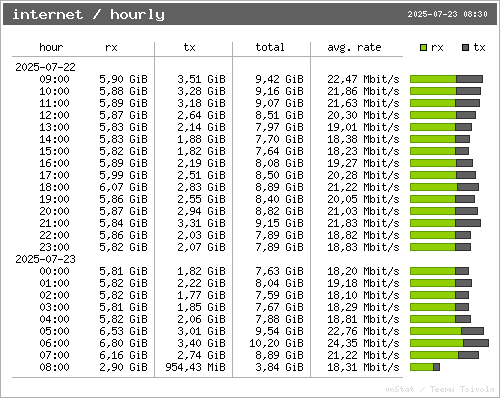
Task: Click the traffic bar for 24,35 Mbit/s row
Action: coord(449,343)
